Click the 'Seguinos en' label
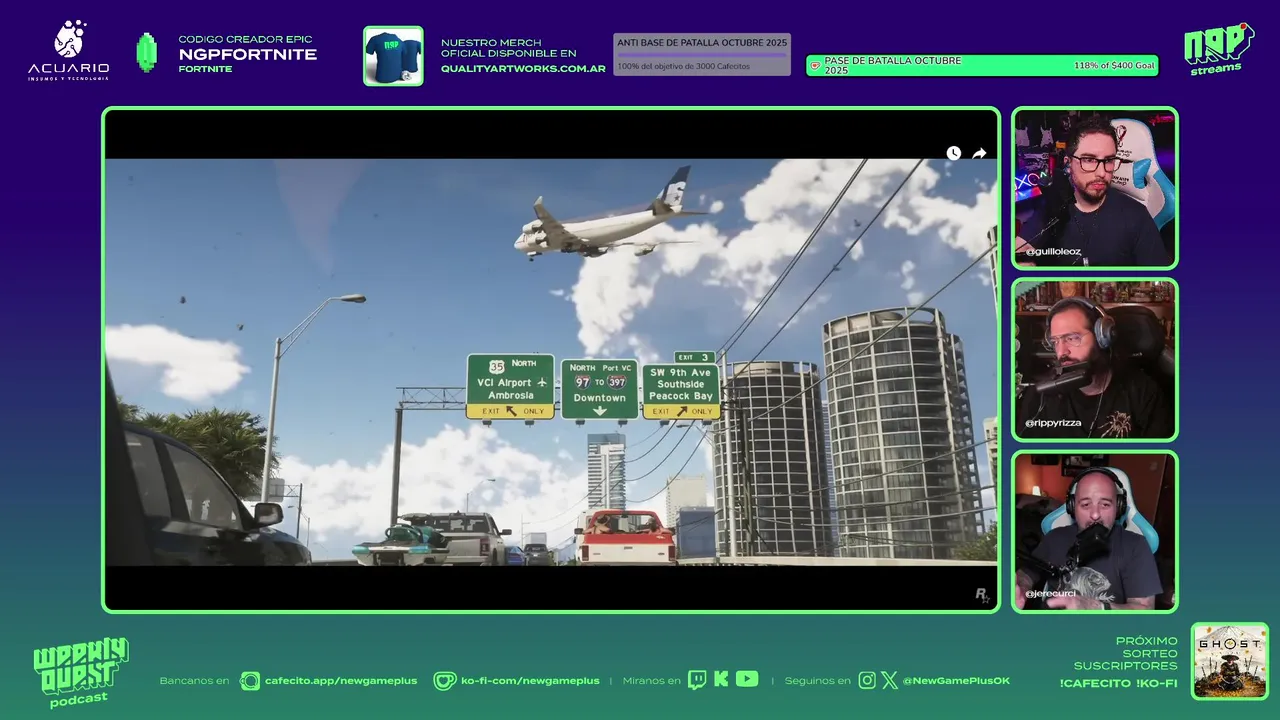 818,681
